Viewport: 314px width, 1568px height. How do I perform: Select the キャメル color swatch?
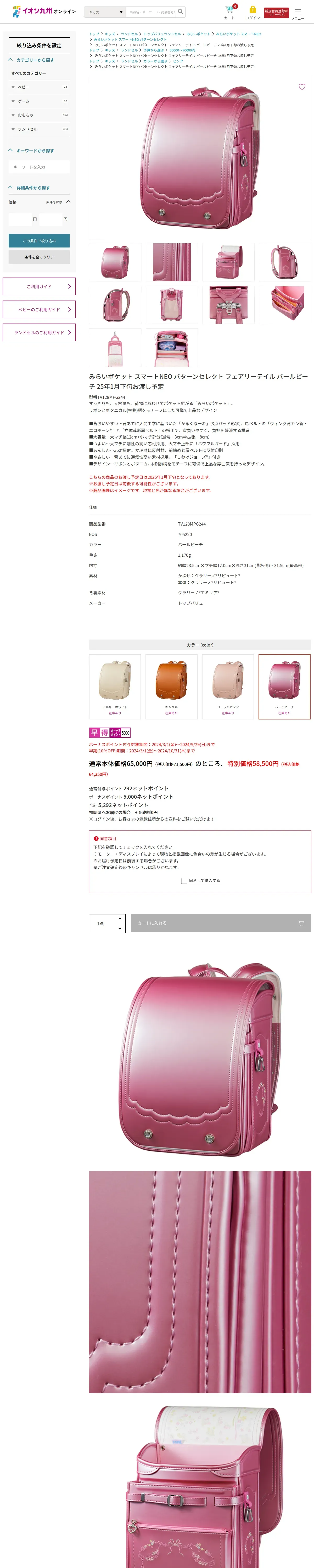pyautogui.click(x=171, y=687)
